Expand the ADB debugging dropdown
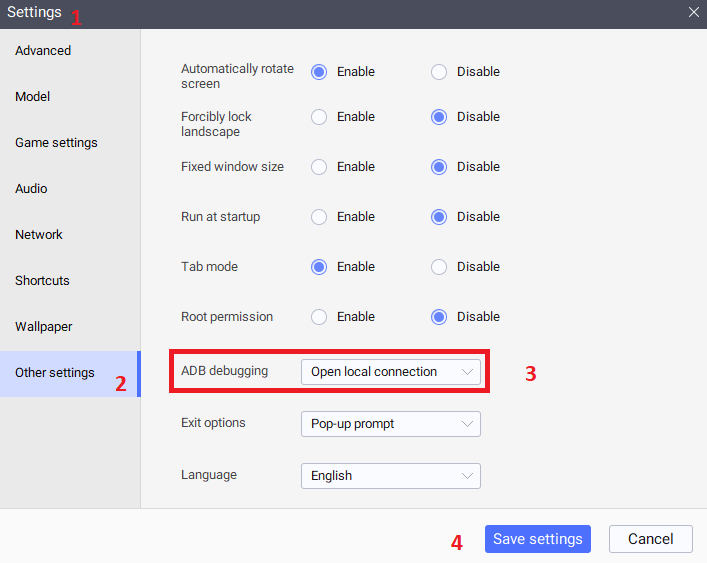 coord(390,372)
